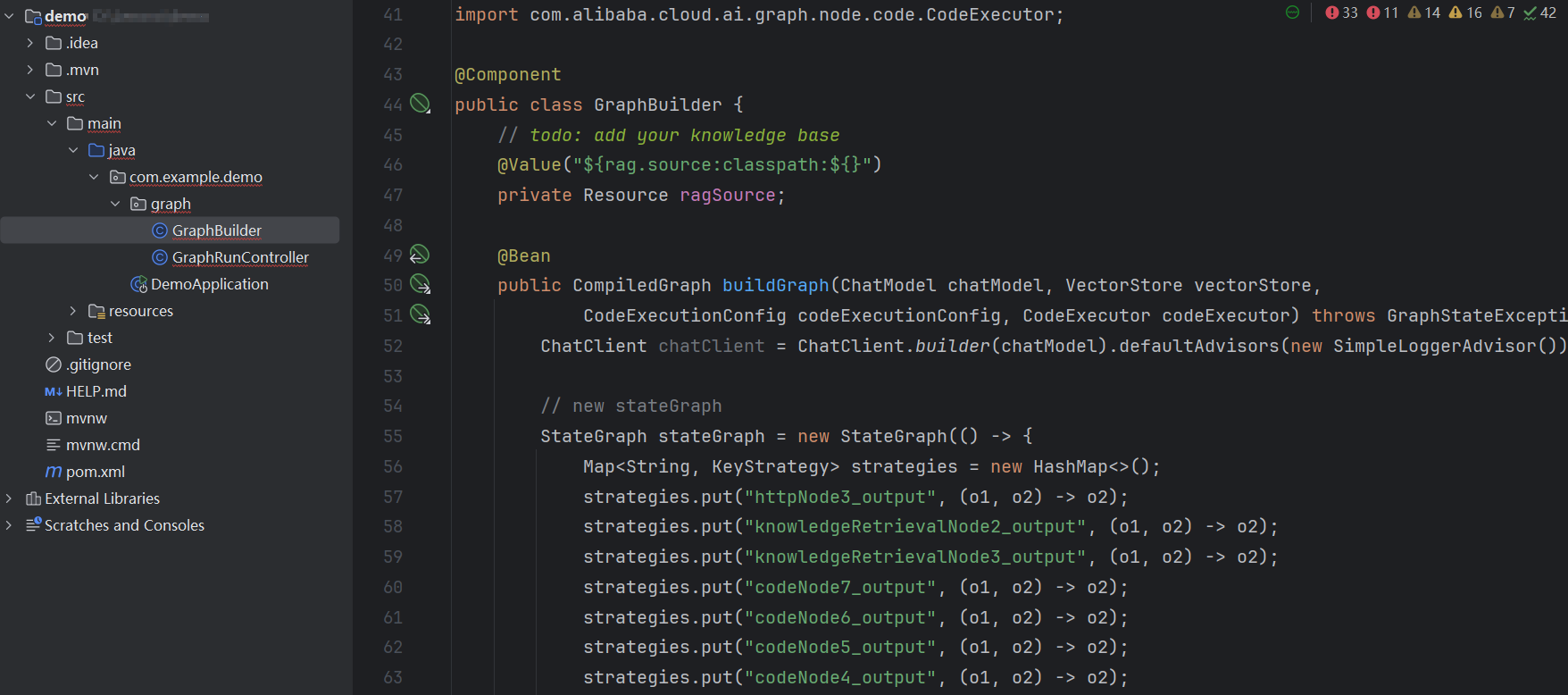Collapse the graph package chevron

(x=116, y=204)
